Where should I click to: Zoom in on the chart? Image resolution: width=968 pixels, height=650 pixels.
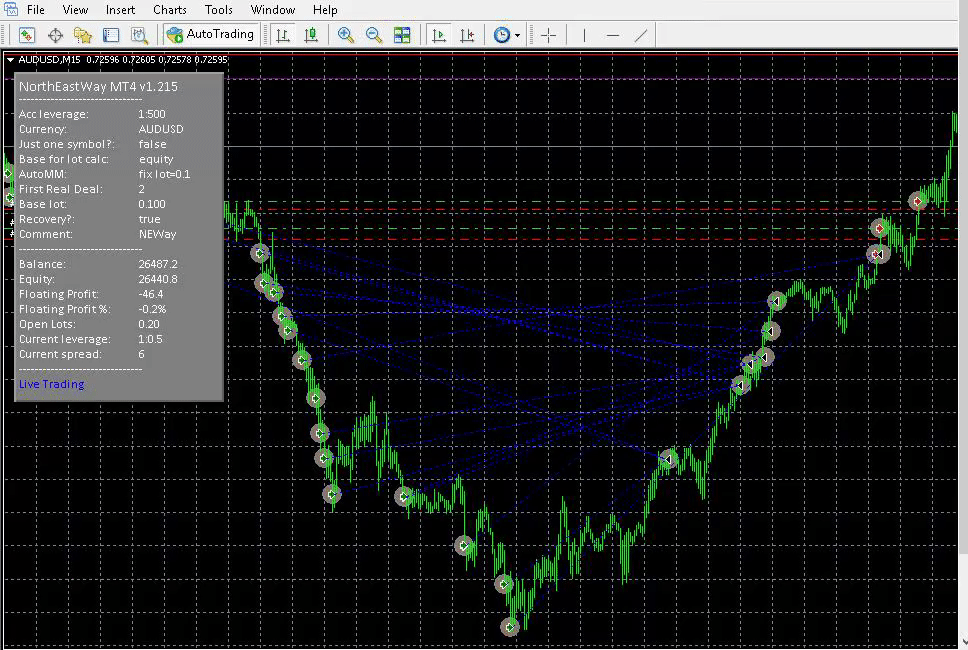pos(346,35)
